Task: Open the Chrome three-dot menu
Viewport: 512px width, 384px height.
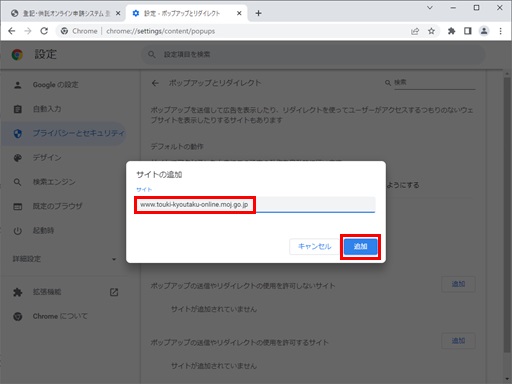Action: click(500, 31)
